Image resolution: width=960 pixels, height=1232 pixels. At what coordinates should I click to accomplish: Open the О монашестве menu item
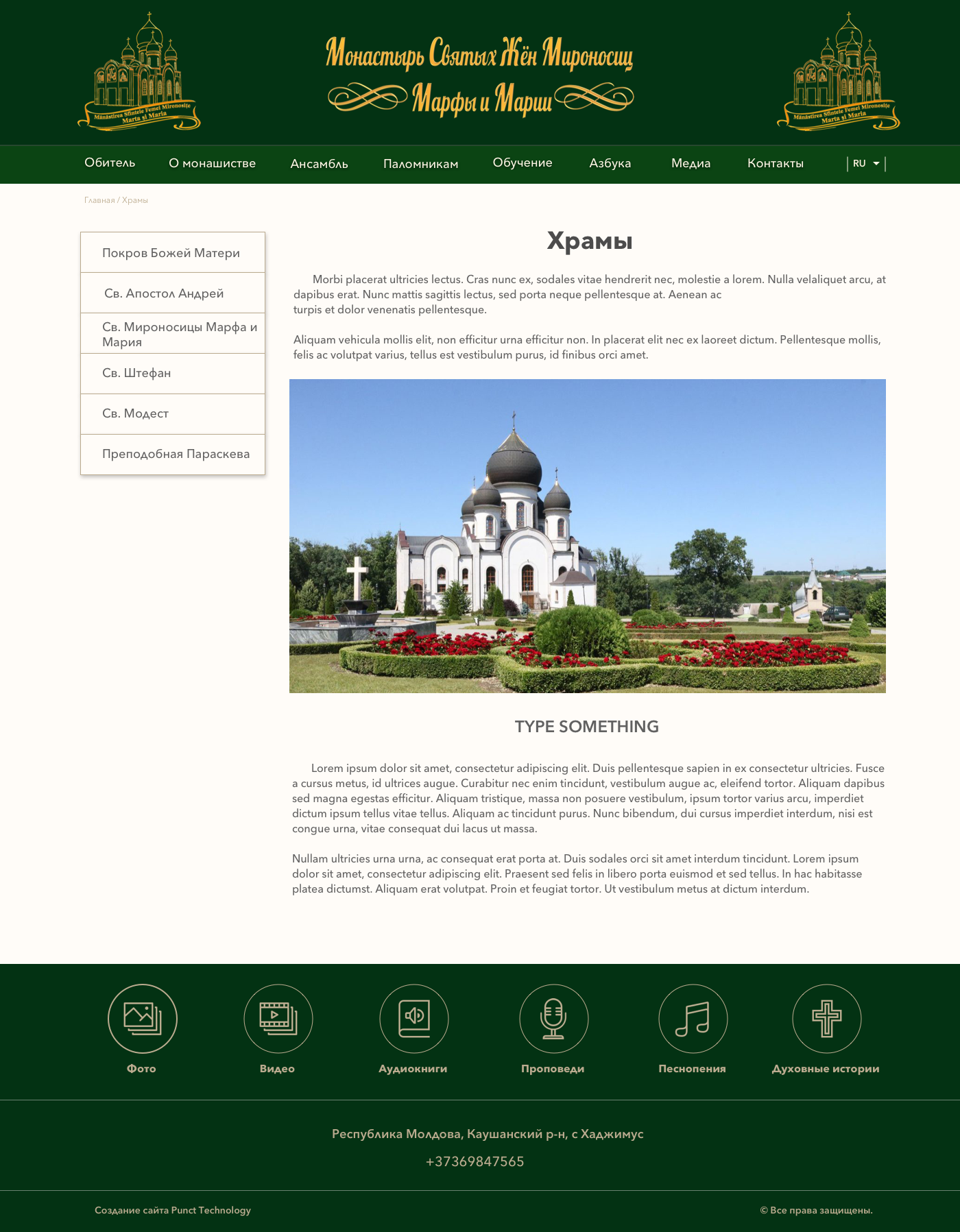click(x=212, y=163)
